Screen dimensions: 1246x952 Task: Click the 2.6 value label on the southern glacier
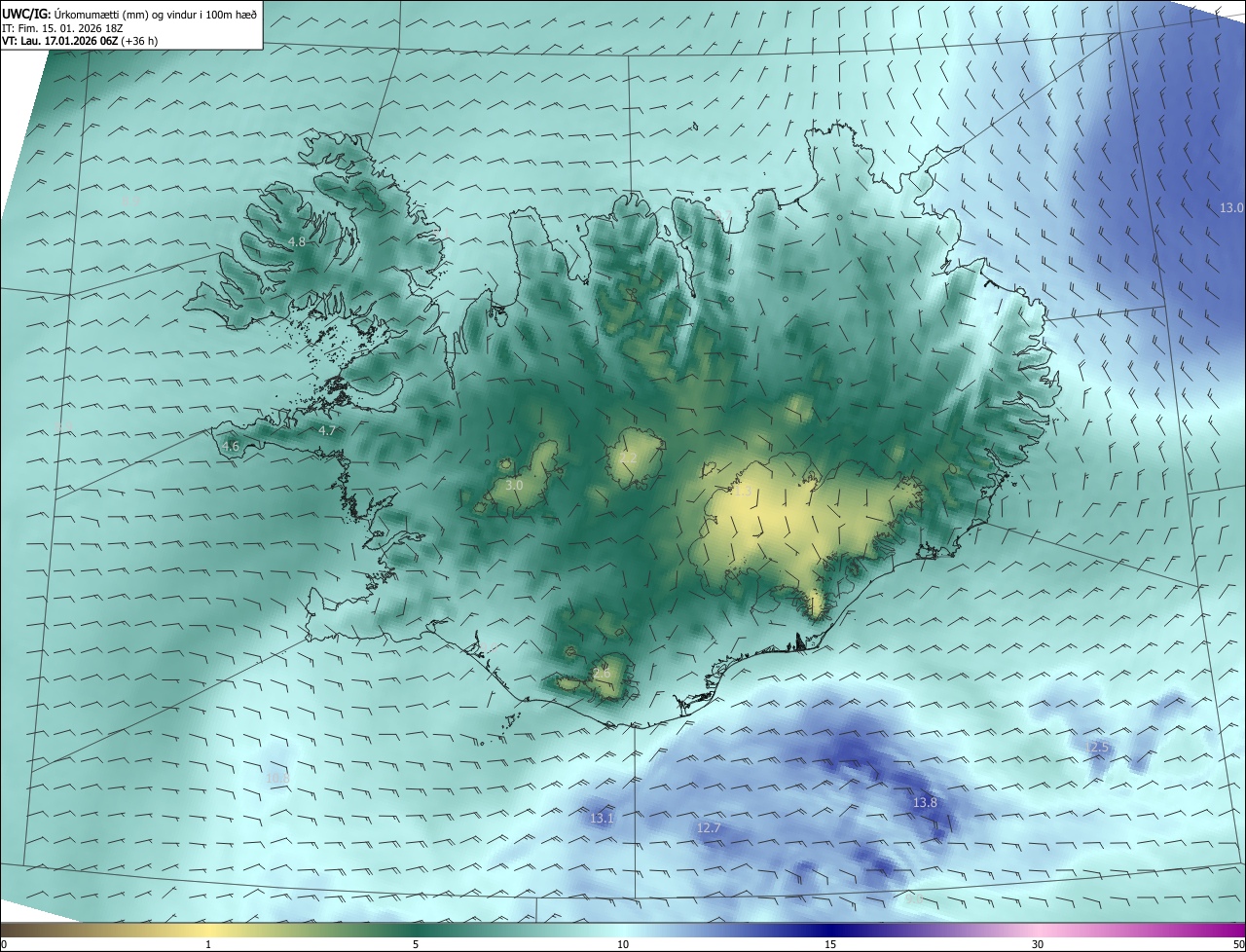pos(602,673)
